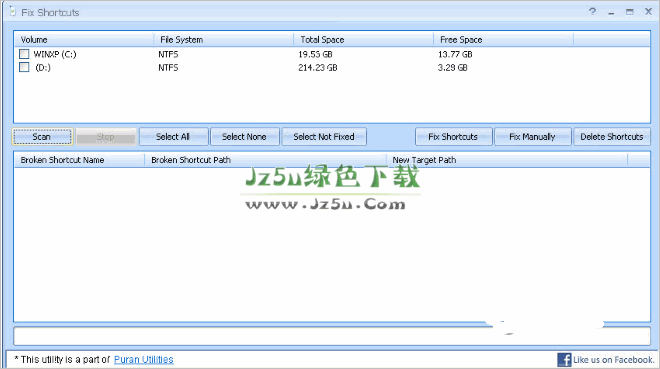Screen dimensions: 660x369
Task: Sort by the Total Space column header
Action: click(363, 40)
